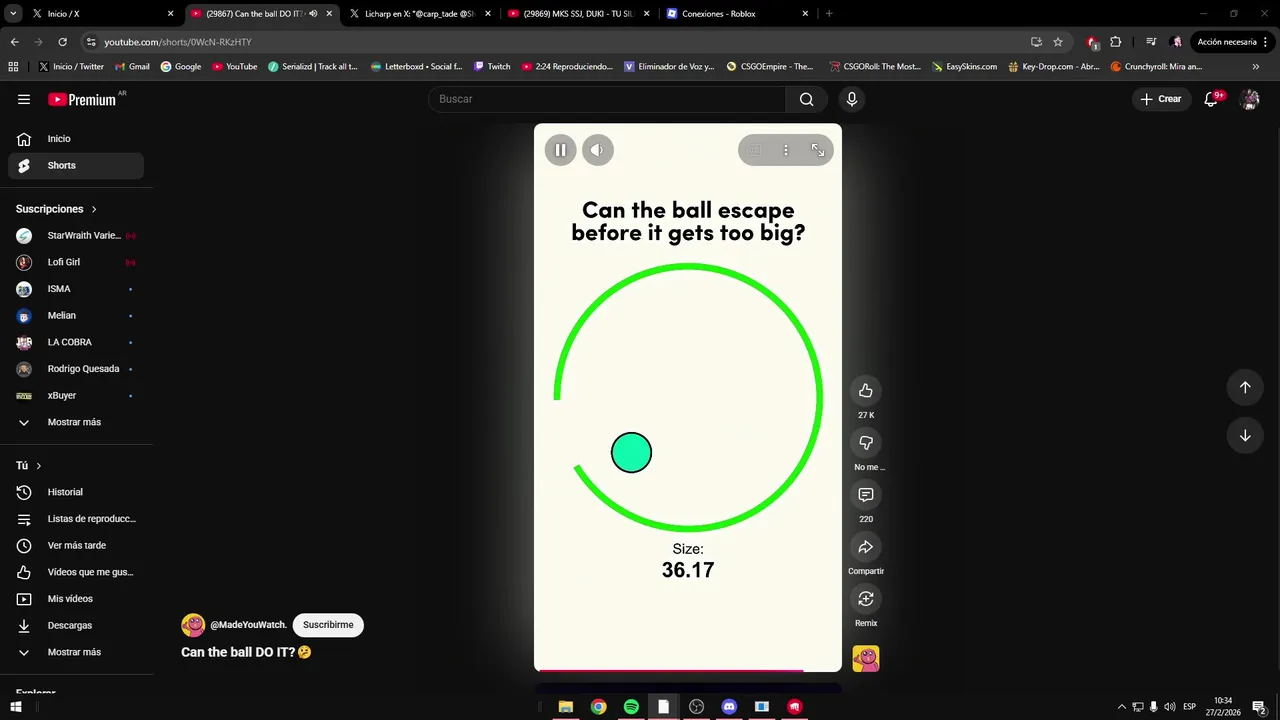Open the Crunchyroll bookmark
Viewport: 1280px width, 720px height.
pyautogui.click(x=1156, y=67)
